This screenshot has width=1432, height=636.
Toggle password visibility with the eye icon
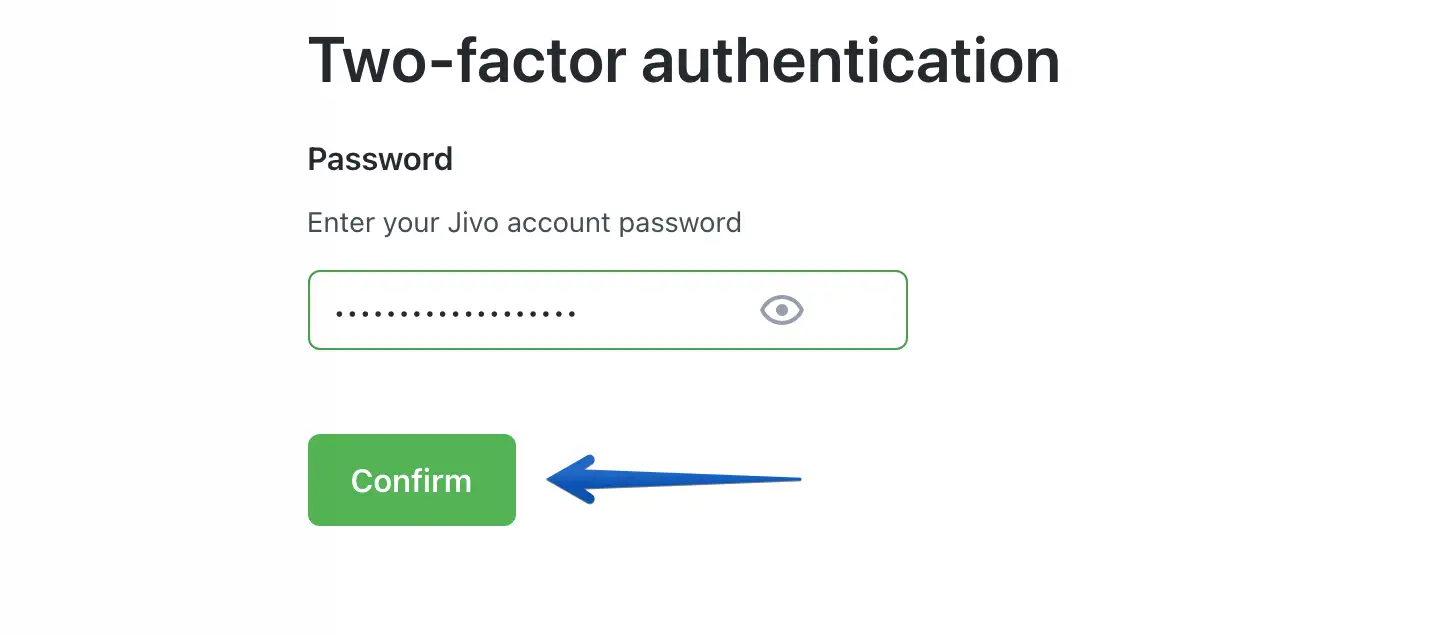pos(782,311)
